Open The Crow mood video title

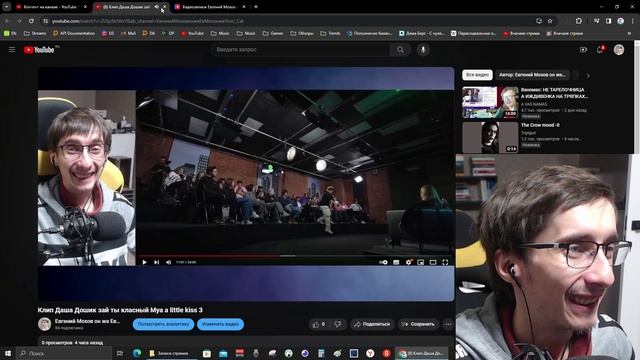point(540,125)
